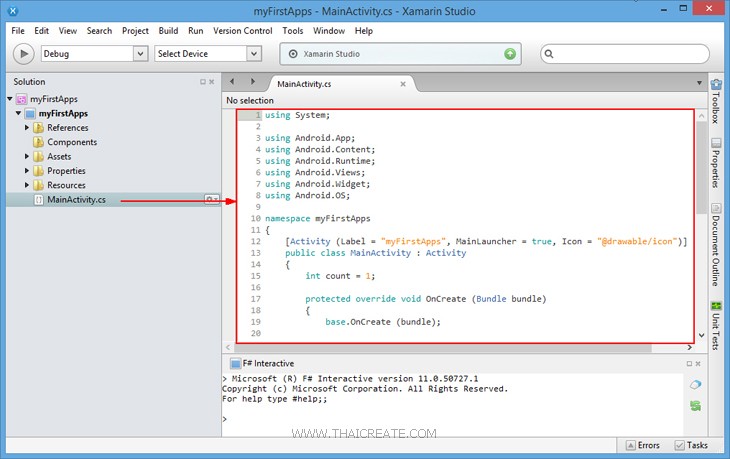
Task: Expand the Resources folder
Action: 27,185
